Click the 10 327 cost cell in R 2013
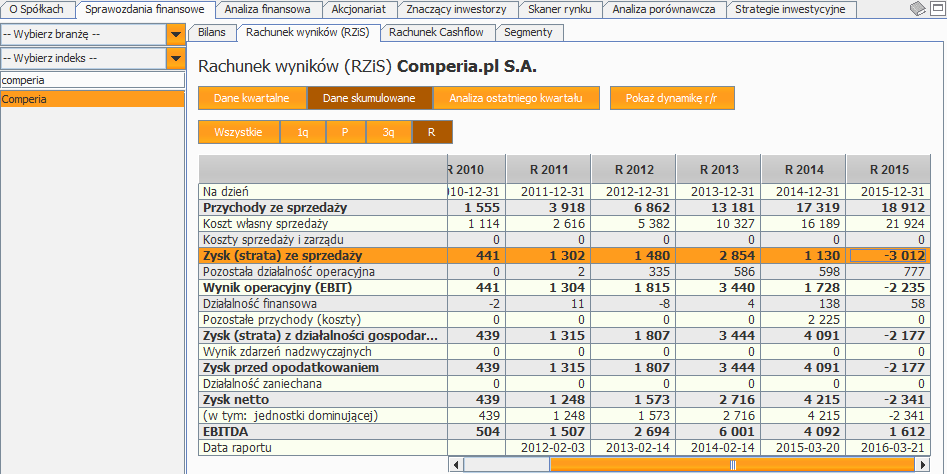Screen dimensions: 947x474 click(x=718, y=224)
